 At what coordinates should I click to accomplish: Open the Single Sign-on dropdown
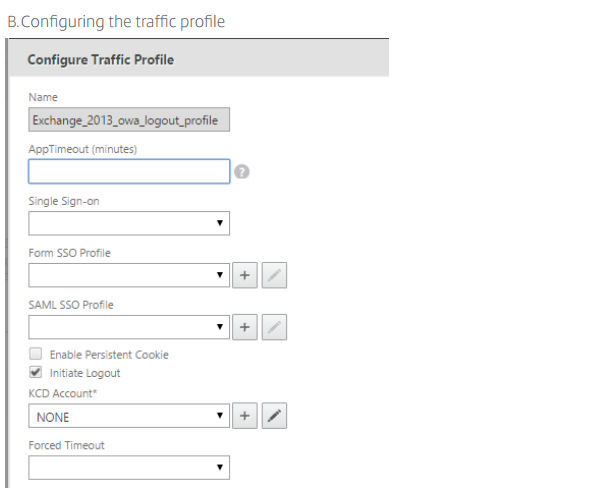[129, 223]
